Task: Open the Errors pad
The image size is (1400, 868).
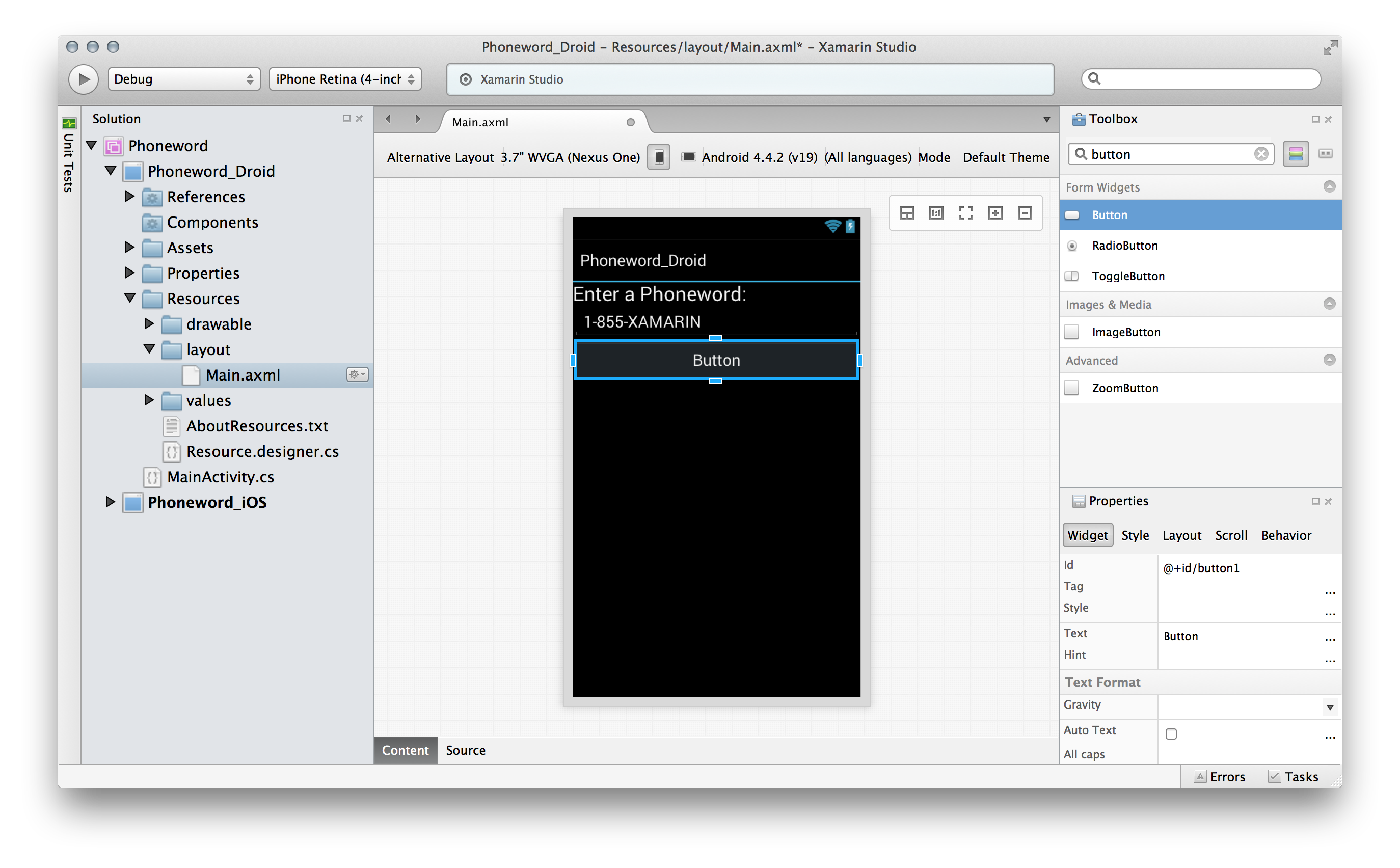Action: pos(1220,777)
